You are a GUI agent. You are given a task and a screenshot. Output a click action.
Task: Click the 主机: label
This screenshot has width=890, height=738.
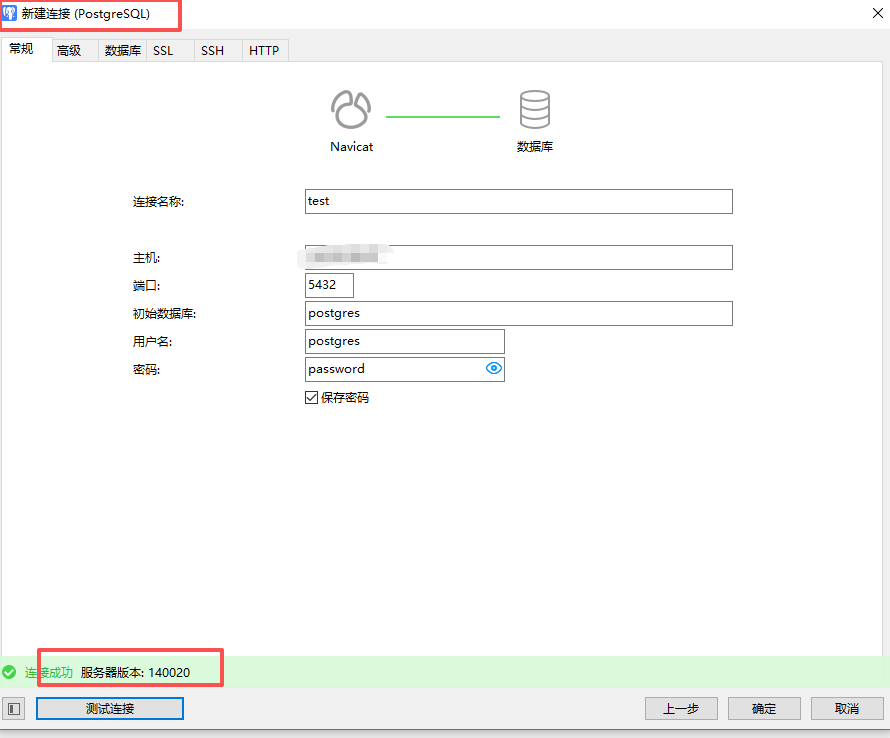tap(146, 258)
